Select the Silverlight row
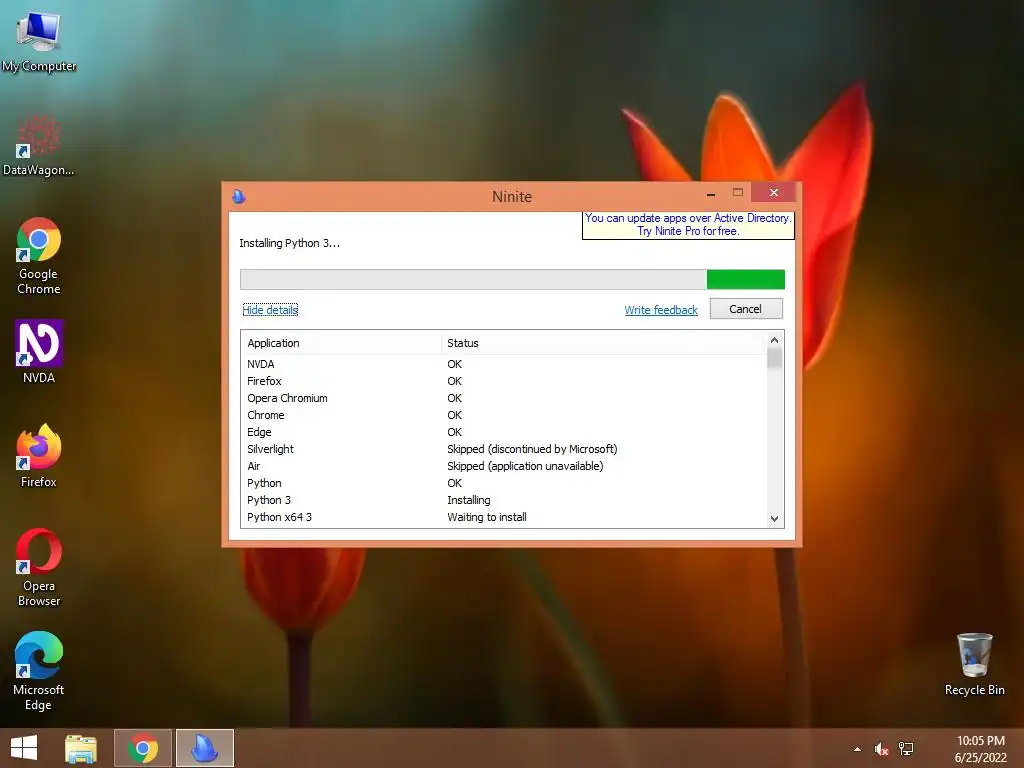The image size is (1024, 768). pos(503,449)
